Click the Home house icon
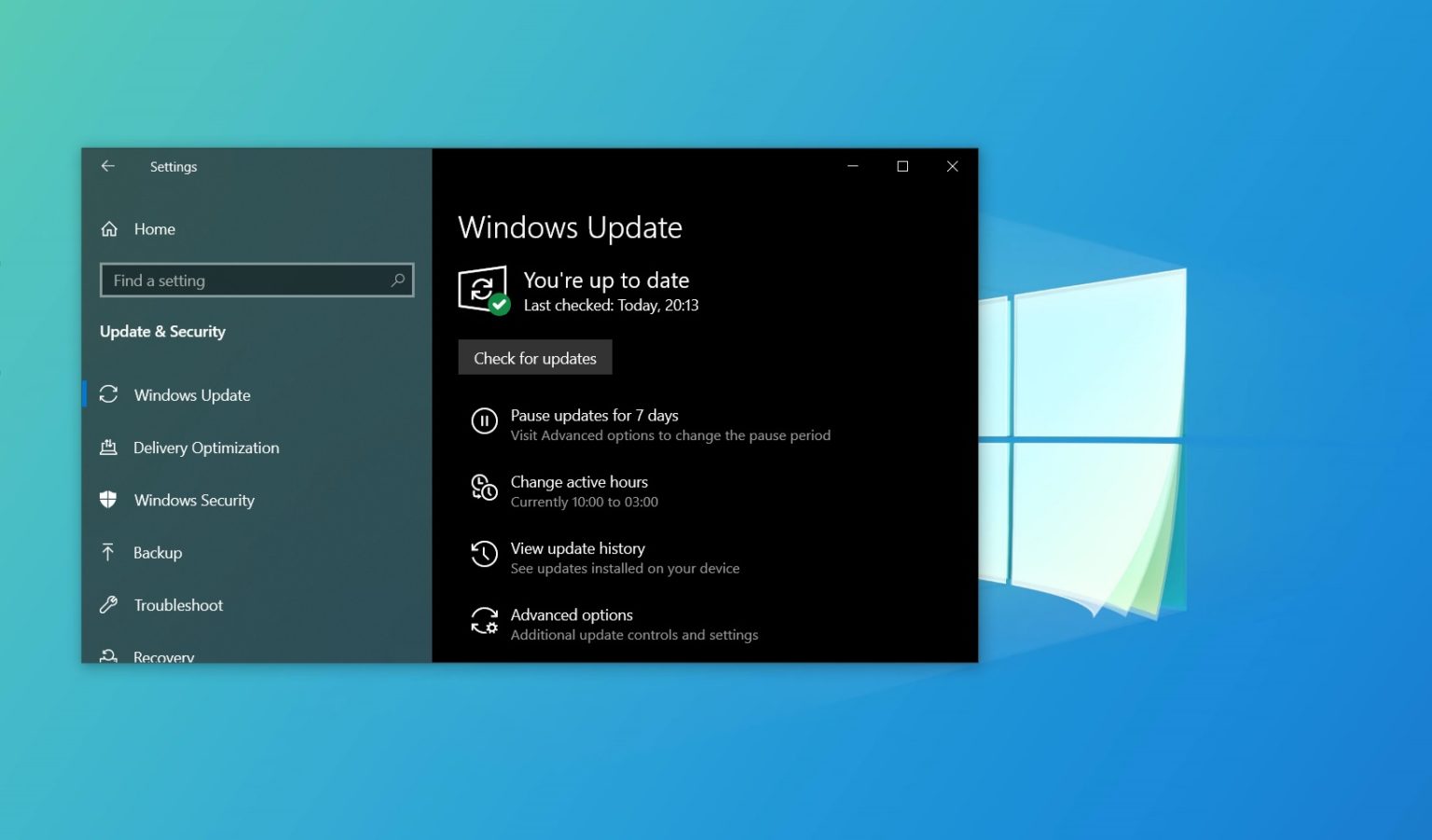 109,228
